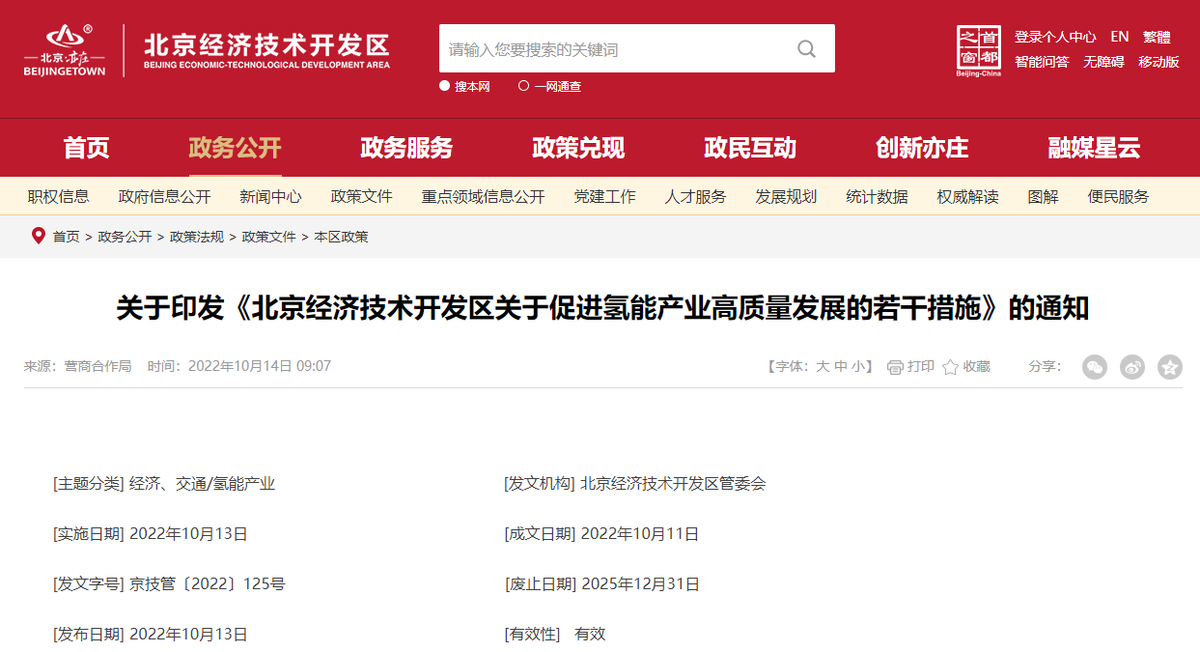This screenshot has height=652, width=1200.
Task: Open the Beijing-China capital window logo
Action: pyautogui.click(x=978, y=50)
